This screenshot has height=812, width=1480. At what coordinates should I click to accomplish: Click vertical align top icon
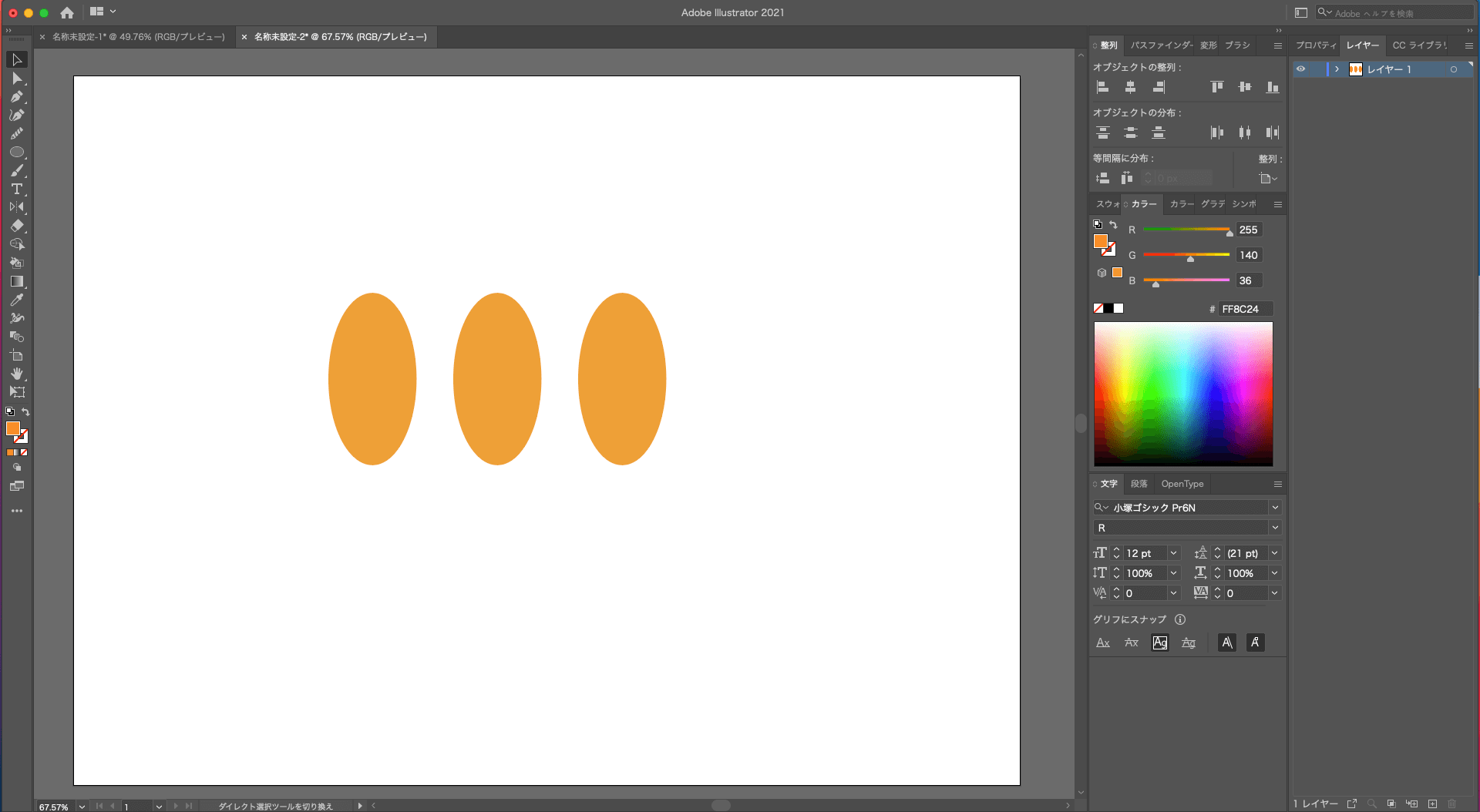pyautogui.click(x=1217, y=87)
